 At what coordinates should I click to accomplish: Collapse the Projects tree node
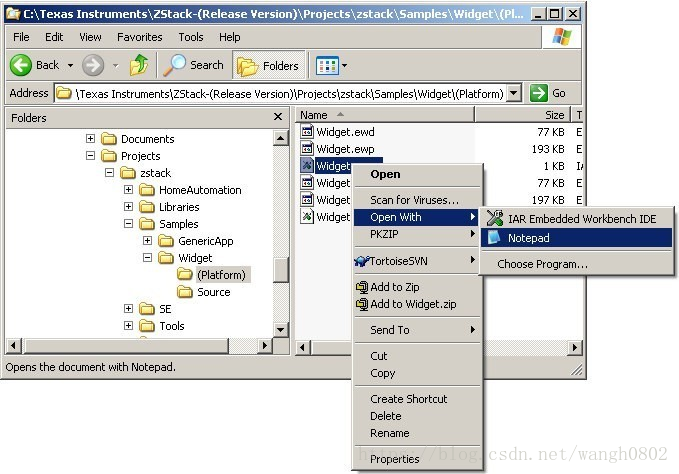90,155
